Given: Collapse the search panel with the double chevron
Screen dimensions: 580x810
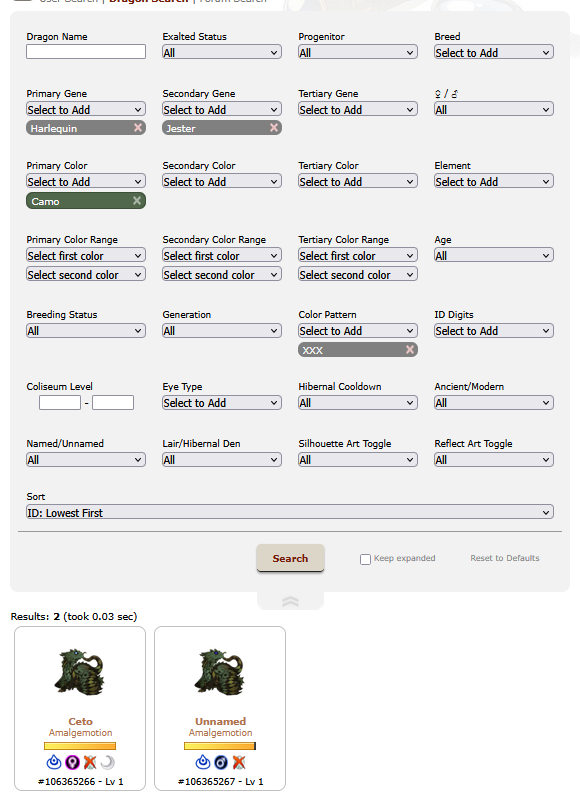Looking at the screenshot, I should pos(290,601).
